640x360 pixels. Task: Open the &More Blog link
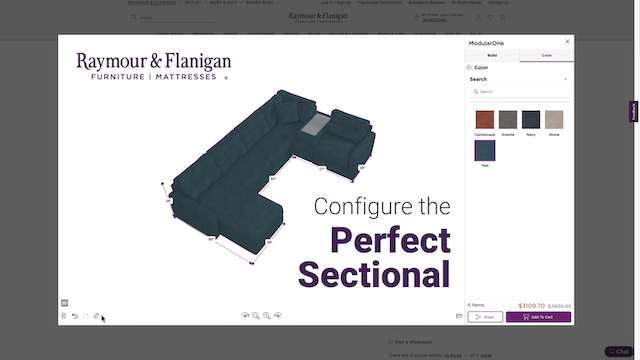260,2
